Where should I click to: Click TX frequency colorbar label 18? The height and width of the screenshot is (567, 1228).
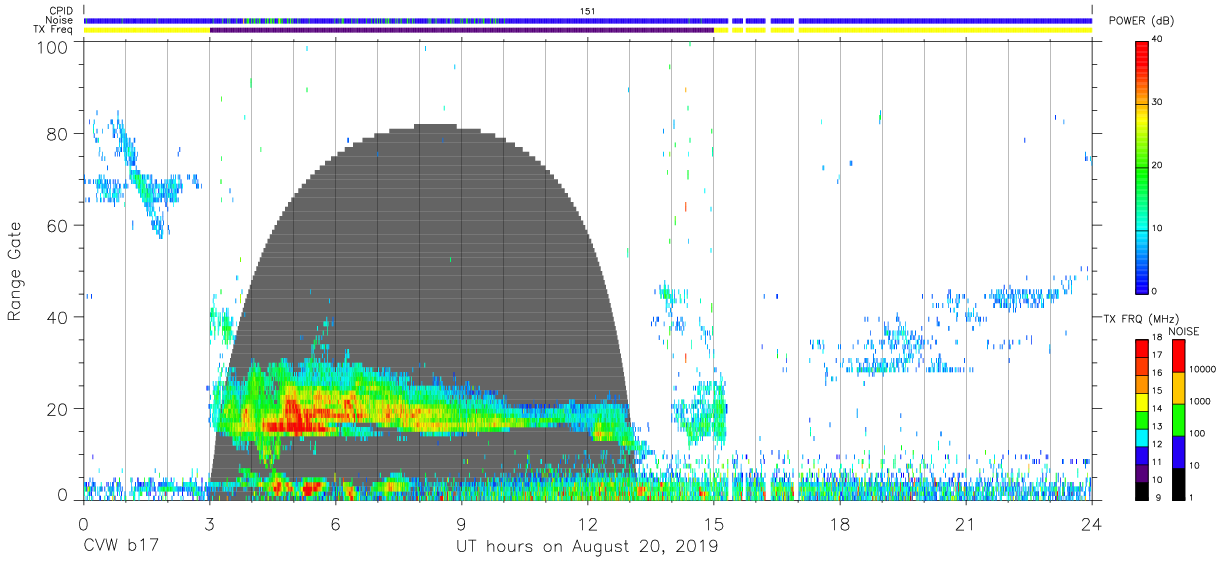tap(1158, 338)
